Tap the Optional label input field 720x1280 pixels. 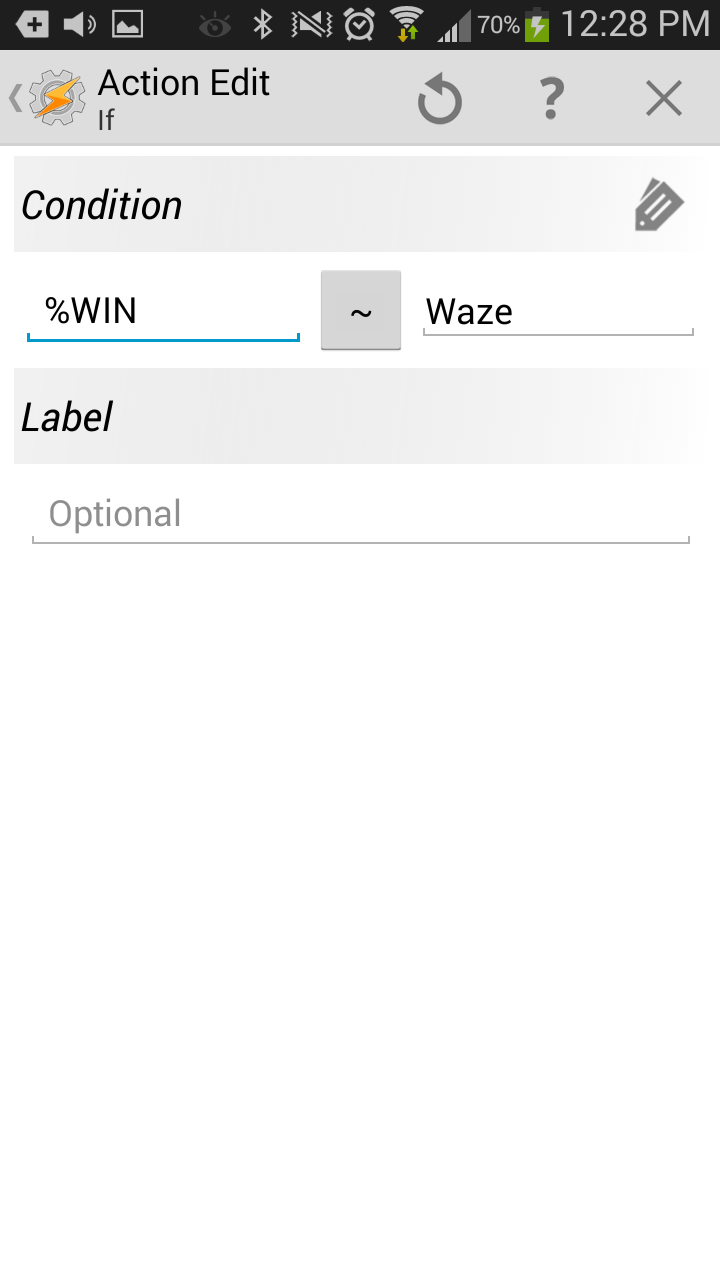361,516
